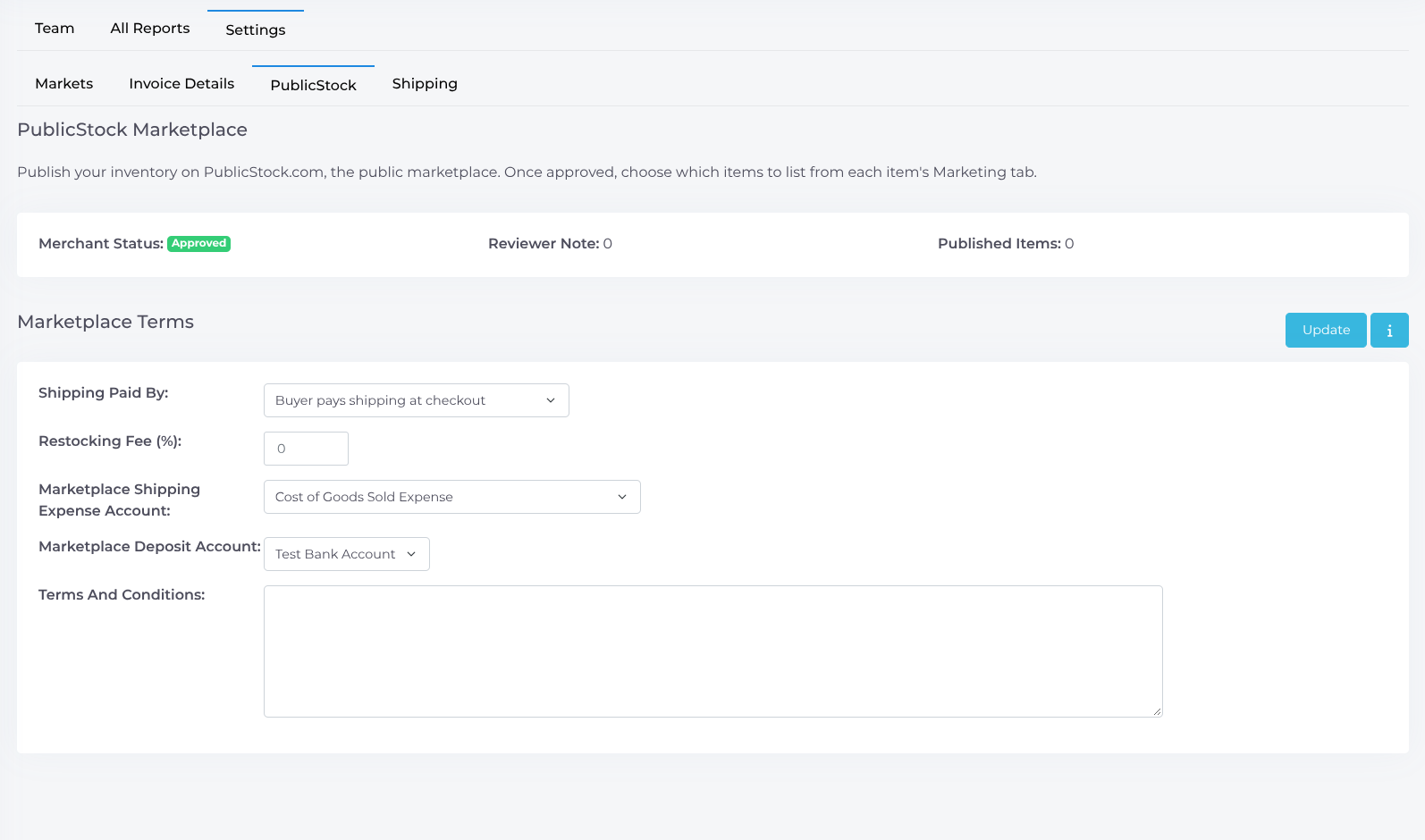Open the Team tab
1425x840 pixels.
click(55, 29)
